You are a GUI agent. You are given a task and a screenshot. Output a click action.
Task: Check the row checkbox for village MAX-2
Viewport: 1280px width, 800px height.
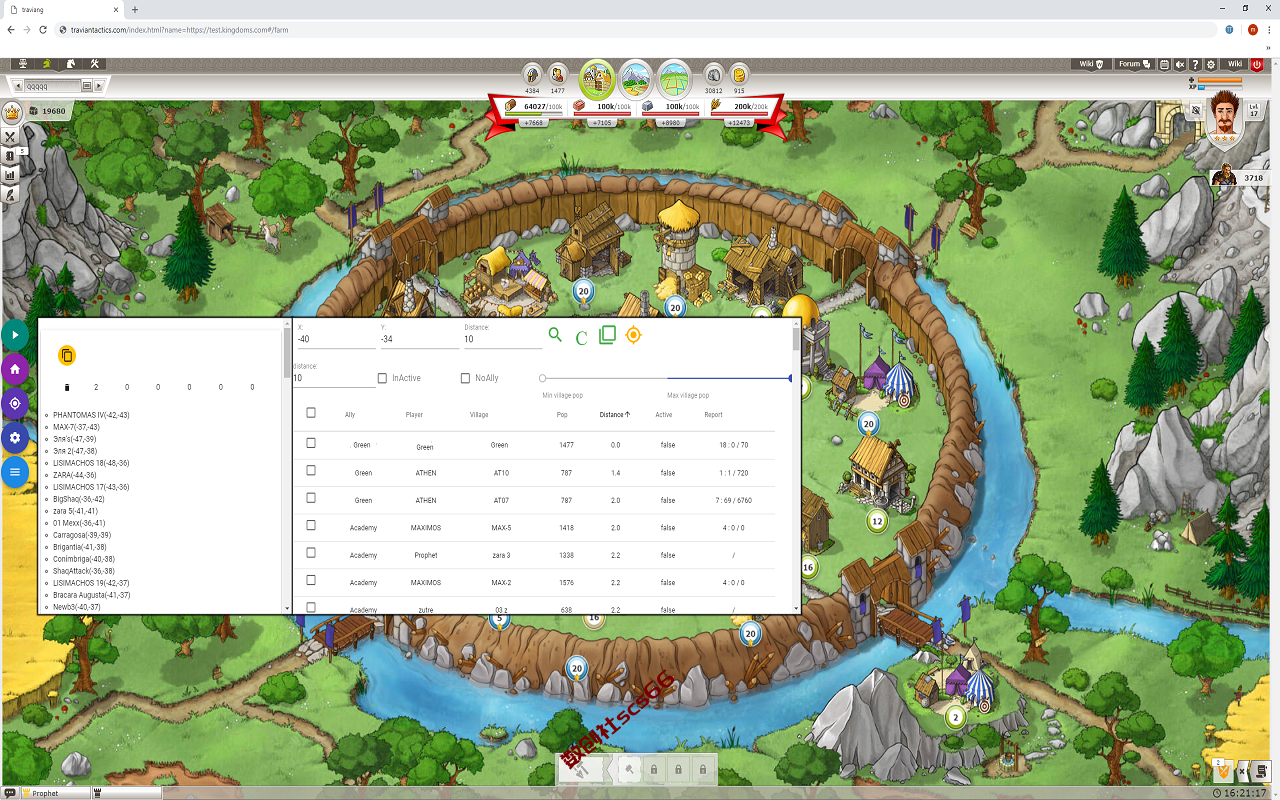point(311,580)
